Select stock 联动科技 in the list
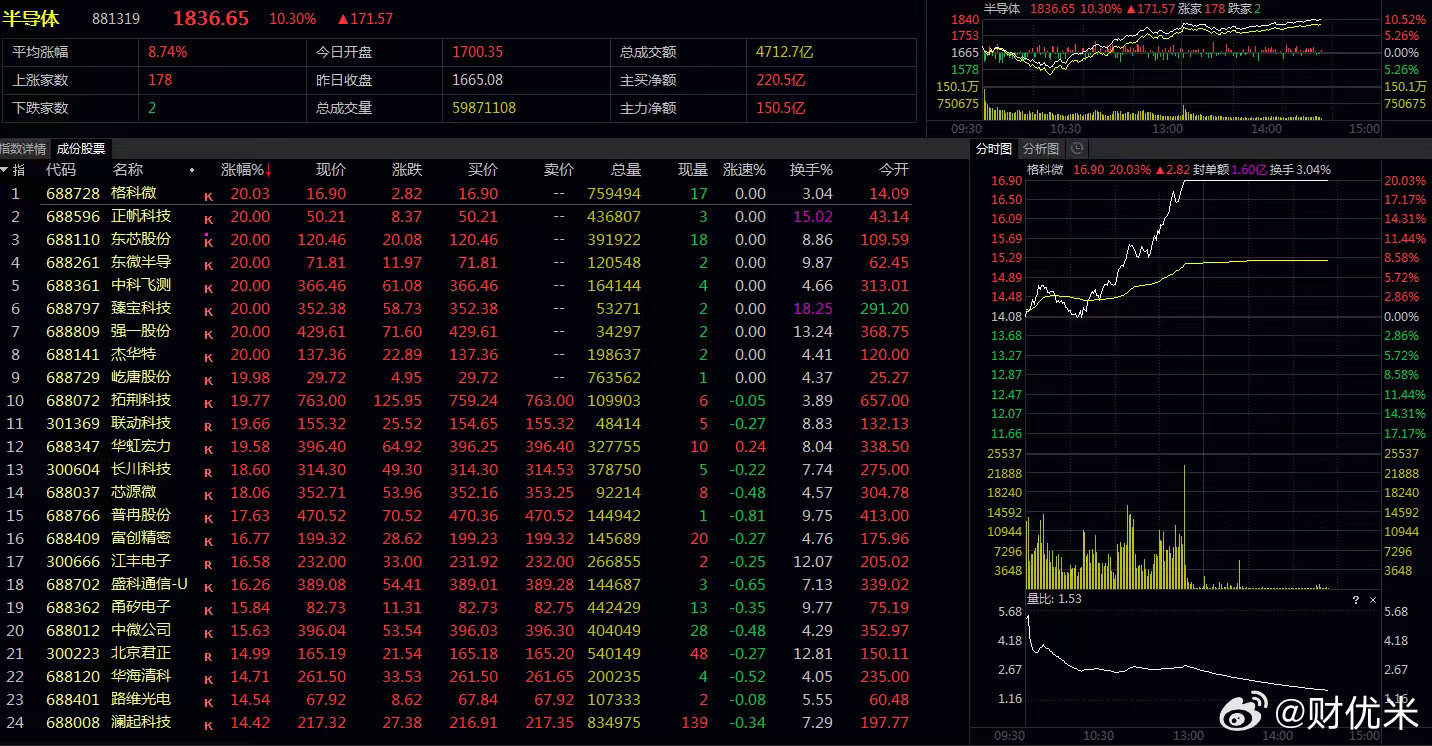 (141, 423)
